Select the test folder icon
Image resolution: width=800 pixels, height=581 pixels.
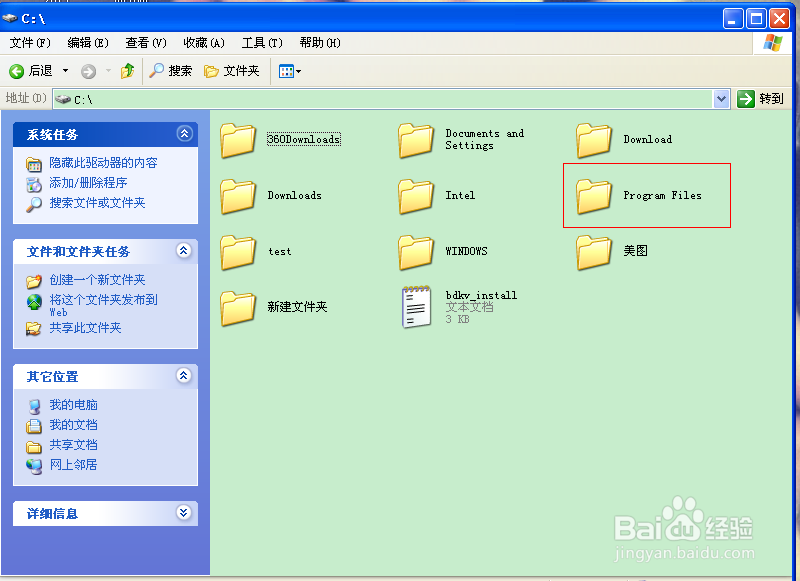[238, 252]
